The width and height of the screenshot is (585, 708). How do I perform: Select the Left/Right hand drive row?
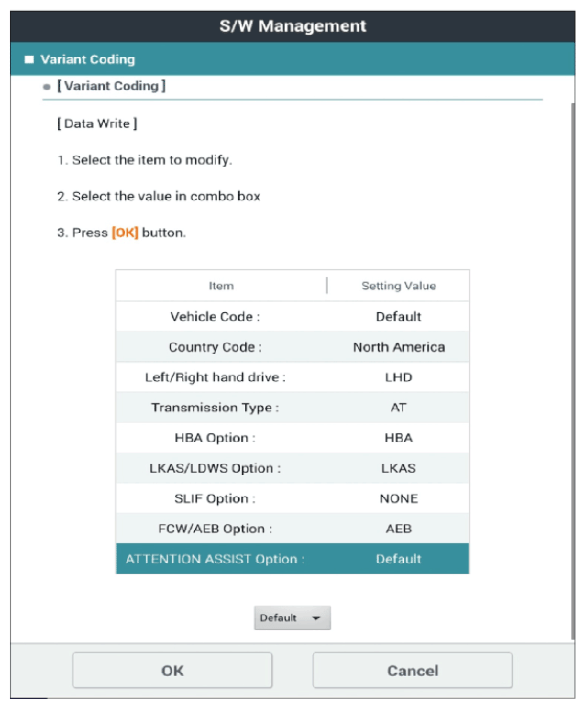coord(292,377)
